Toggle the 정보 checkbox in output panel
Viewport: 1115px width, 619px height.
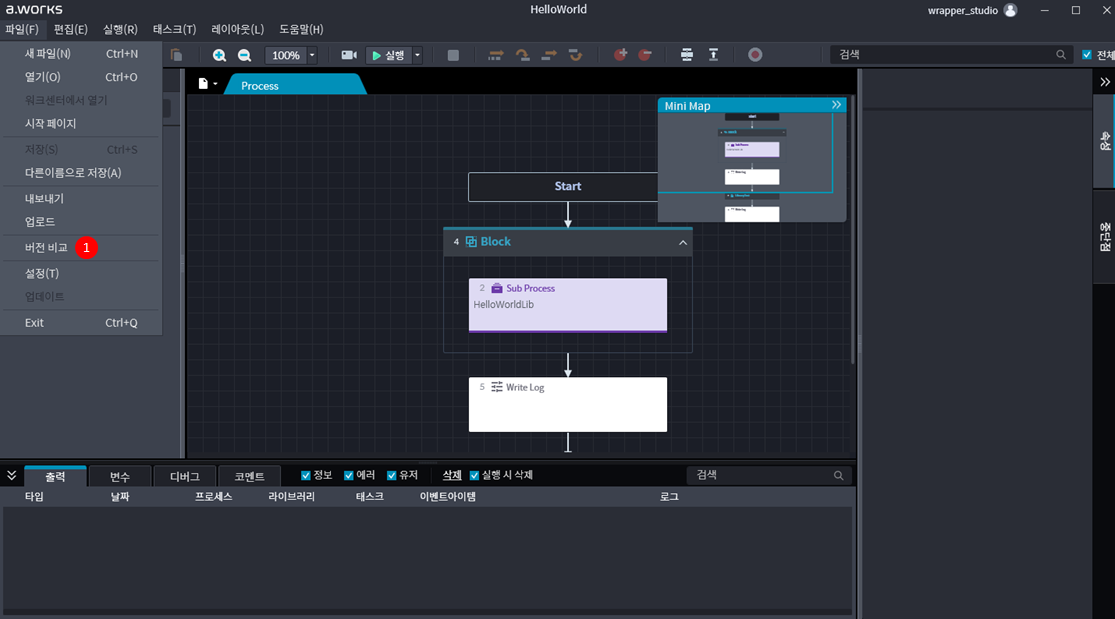coord(306,475)
